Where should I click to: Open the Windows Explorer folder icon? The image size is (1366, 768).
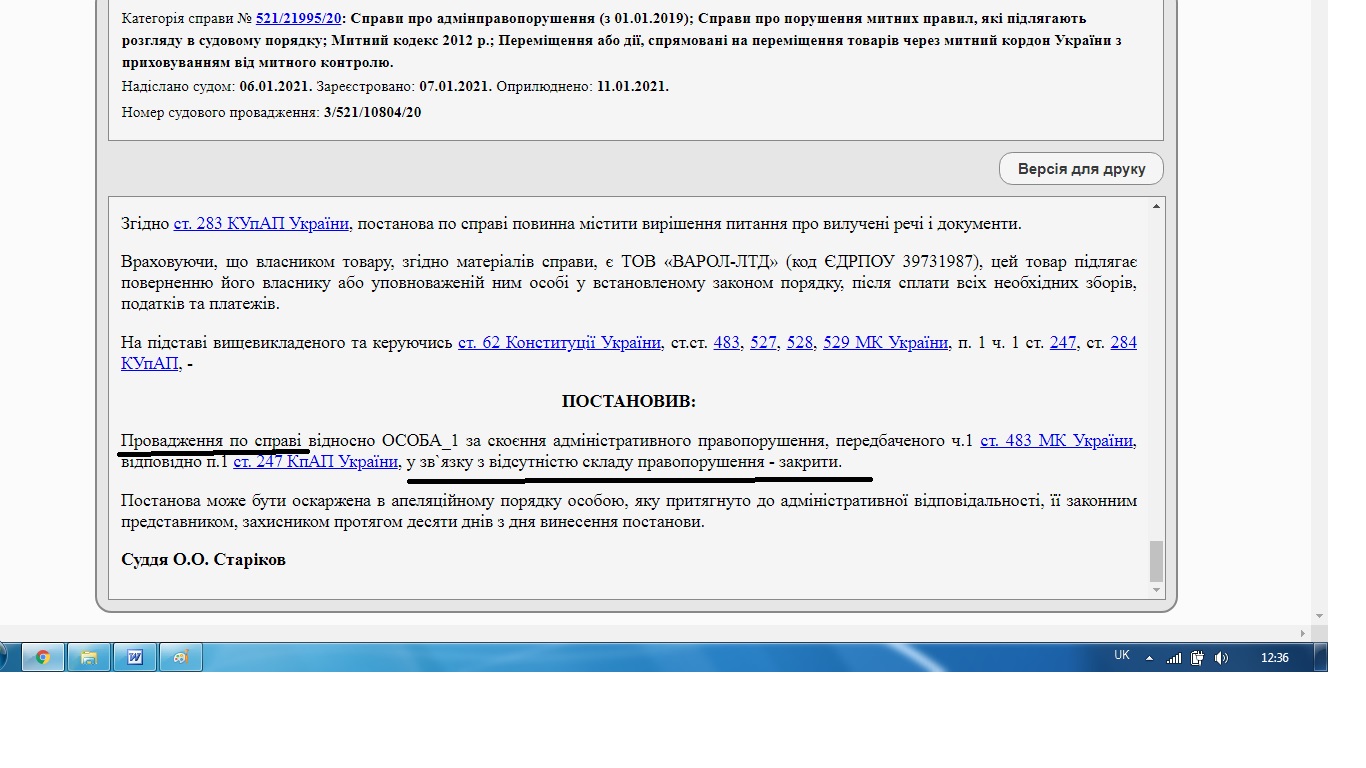[89, 657]
